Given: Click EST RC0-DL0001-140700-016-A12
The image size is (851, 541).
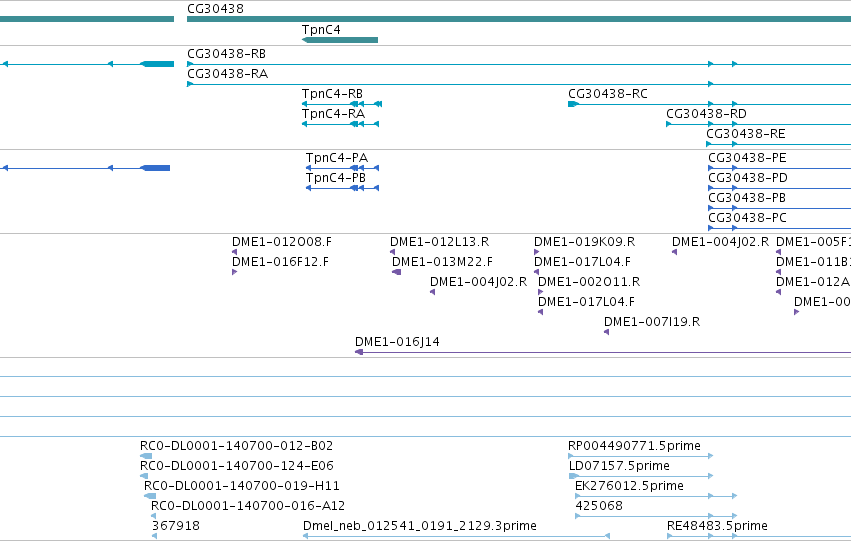Looking at the screenshot, I should coord(154,516).
